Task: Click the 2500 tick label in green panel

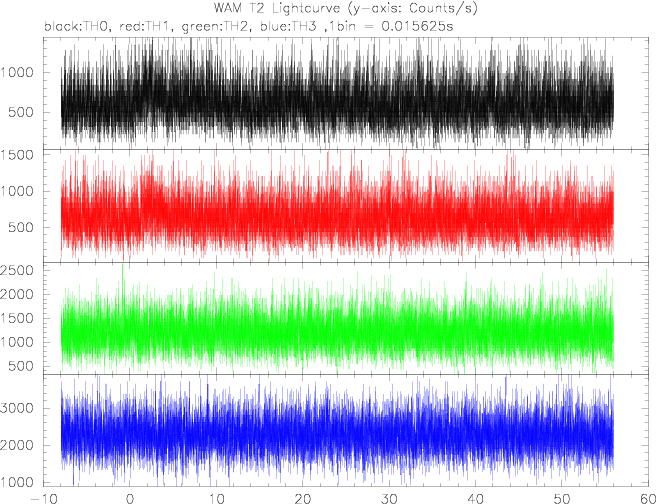Action: 16,270
